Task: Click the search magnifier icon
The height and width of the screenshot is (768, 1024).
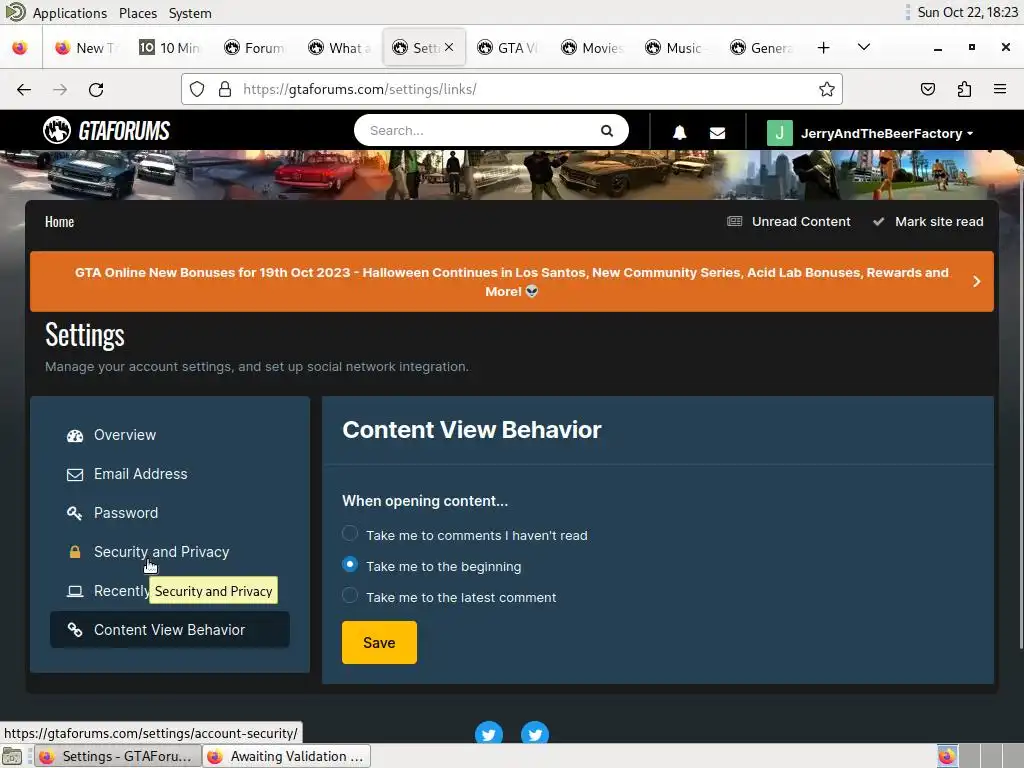Action: pos(607,131)
